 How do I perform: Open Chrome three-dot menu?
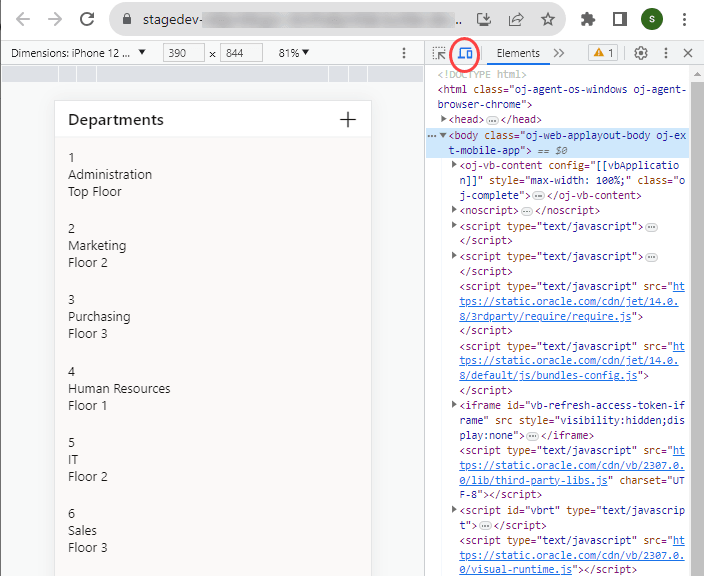point(684,19)
